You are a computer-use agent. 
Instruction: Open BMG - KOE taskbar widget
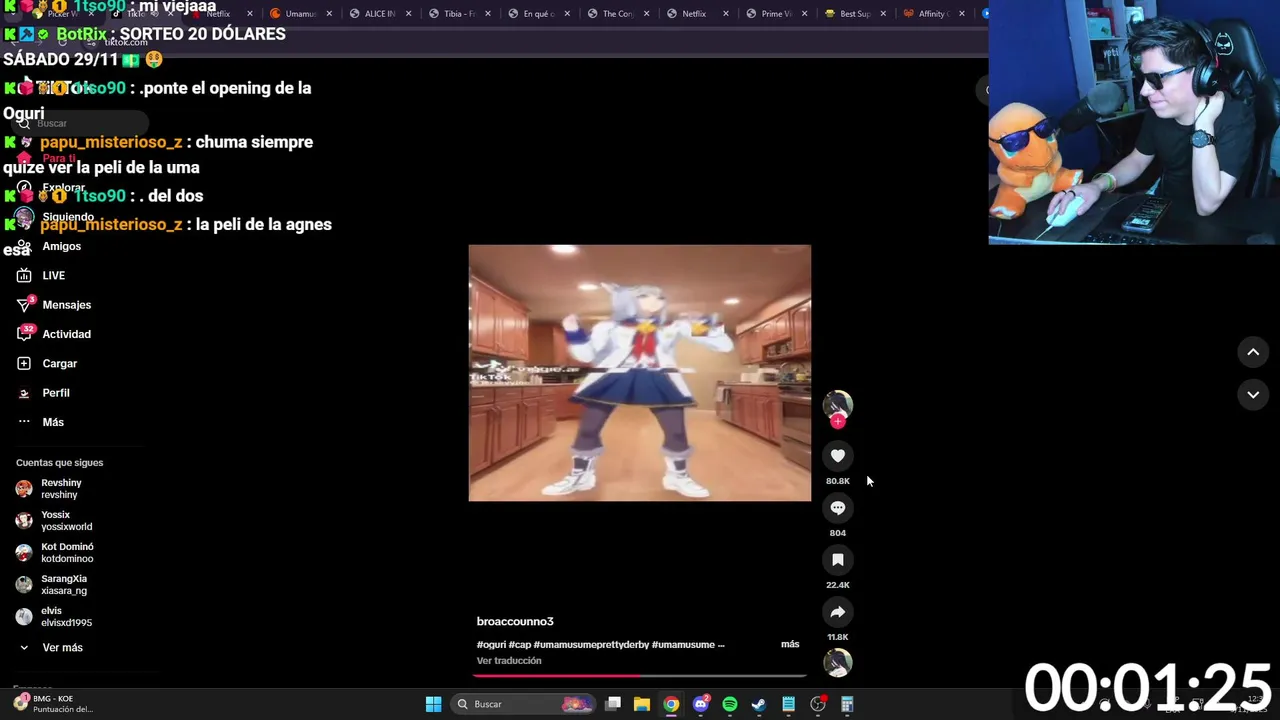(x=55, y=704)
